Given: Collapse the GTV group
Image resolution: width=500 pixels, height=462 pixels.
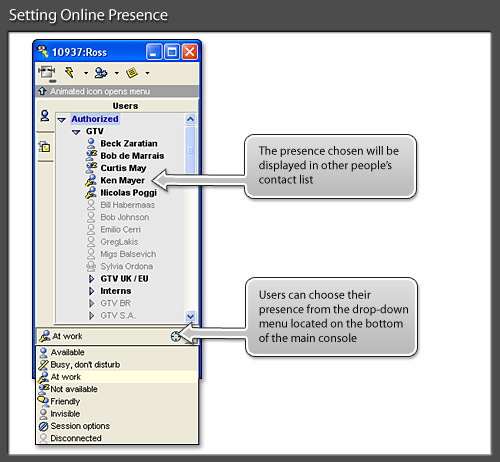Looking at the screenshot, I should tap(76, 132).
